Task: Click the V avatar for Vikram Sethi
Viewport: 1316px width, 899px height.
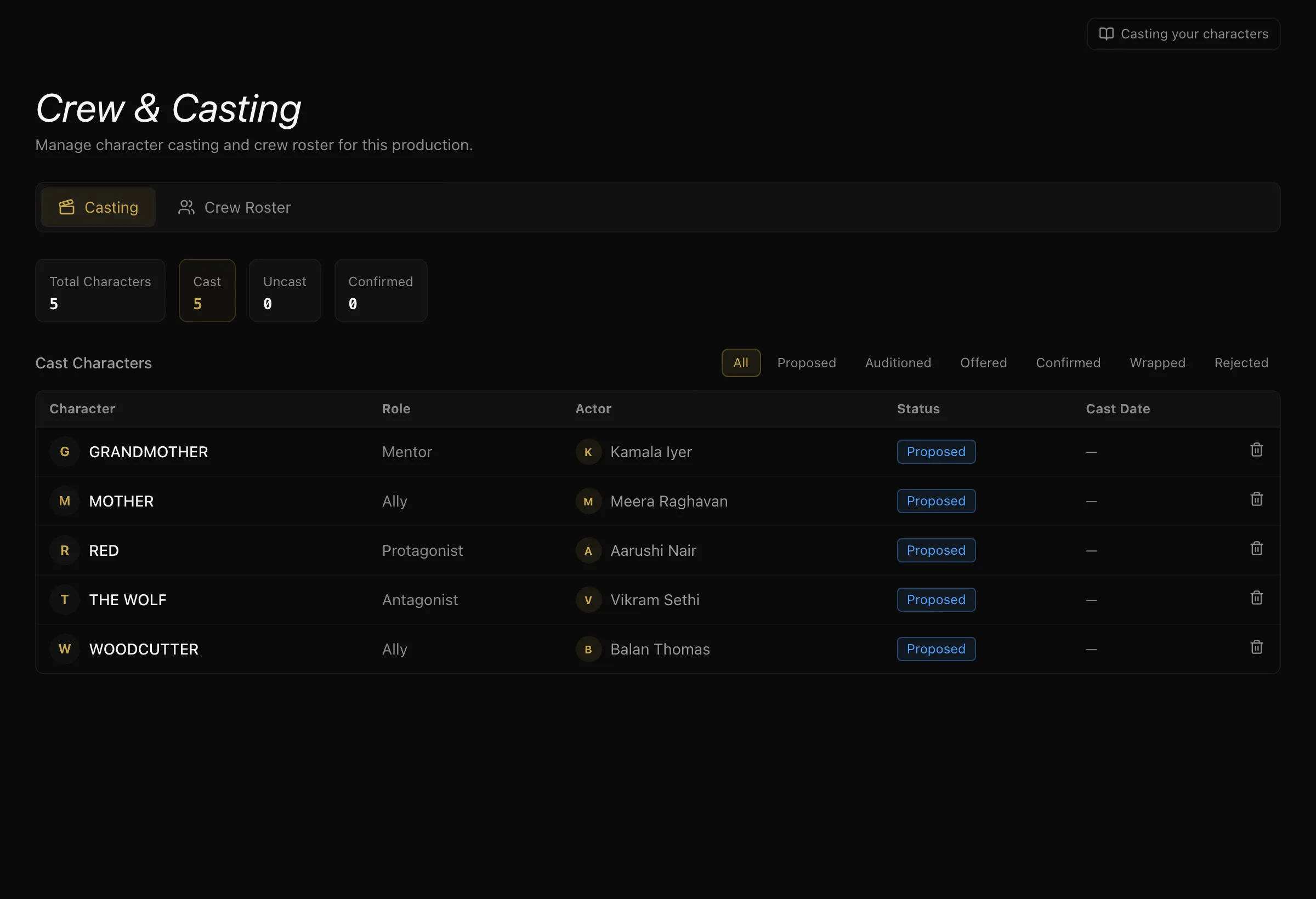Action: [x=588, y=600]
